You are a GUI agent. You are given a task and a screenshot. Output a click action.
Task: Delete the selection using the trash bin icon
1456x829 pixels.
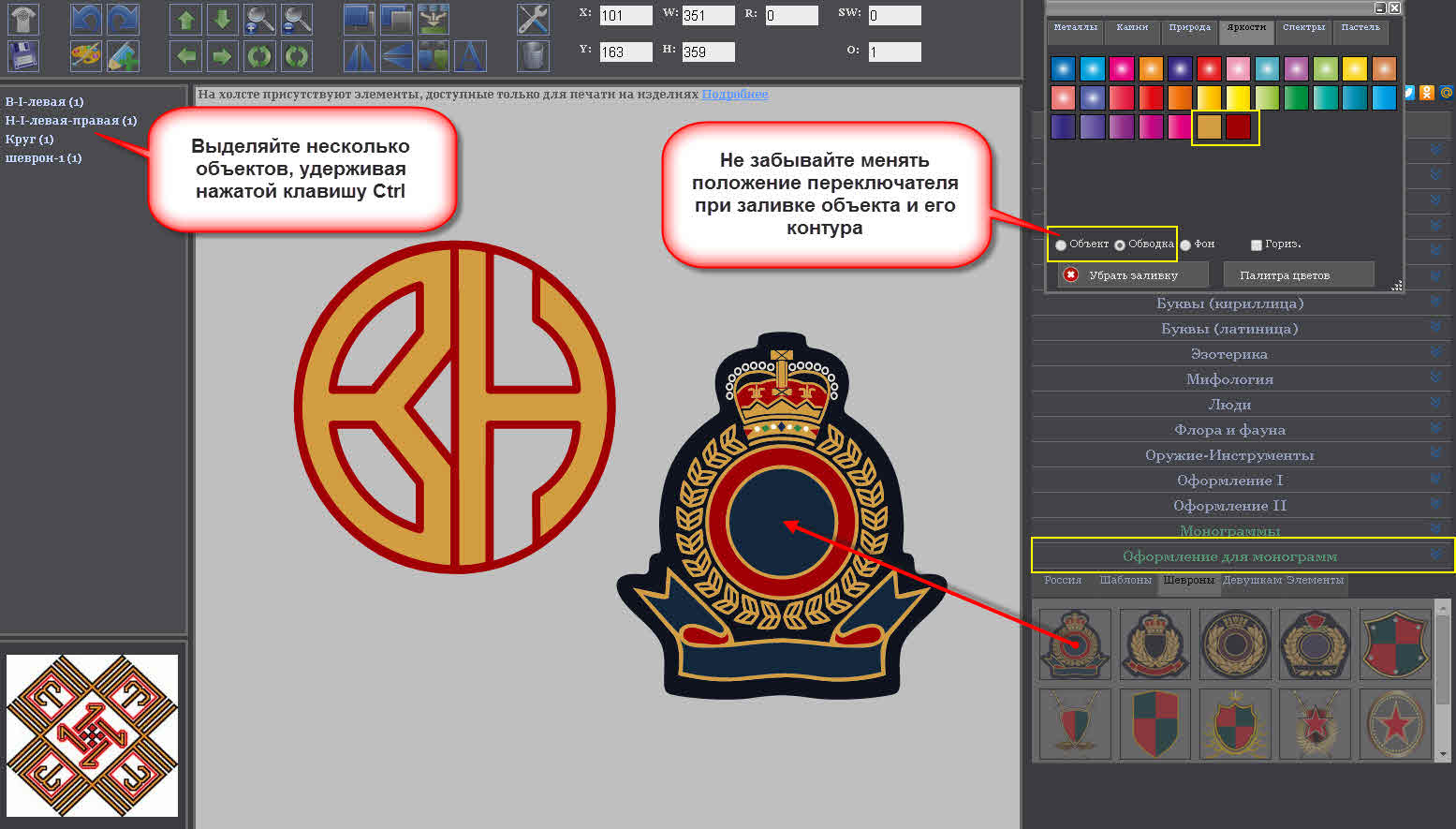pyautogui.click(x=533, y=56)
